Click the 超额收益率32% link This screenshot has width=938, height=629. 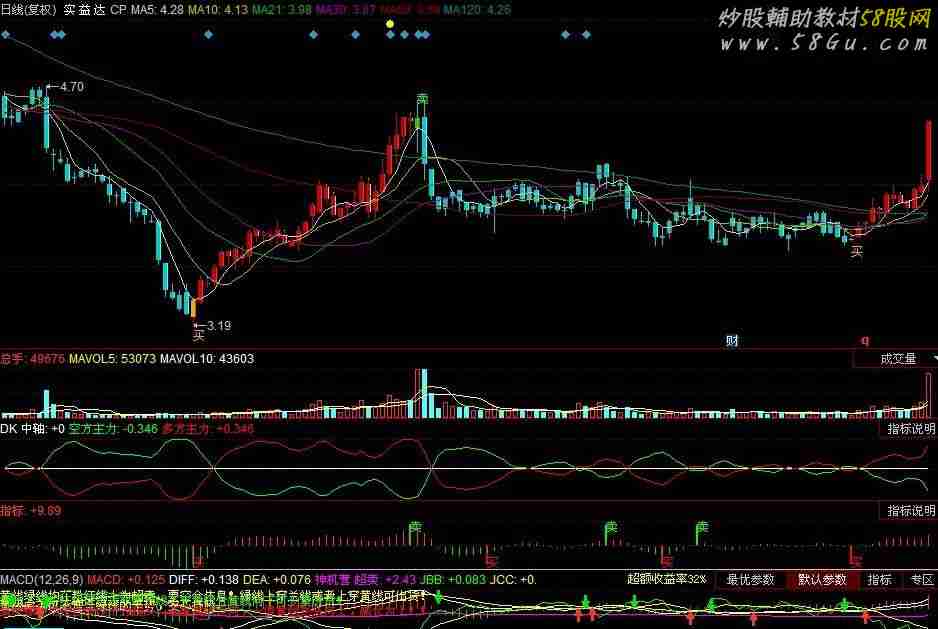tap(666, 579)
